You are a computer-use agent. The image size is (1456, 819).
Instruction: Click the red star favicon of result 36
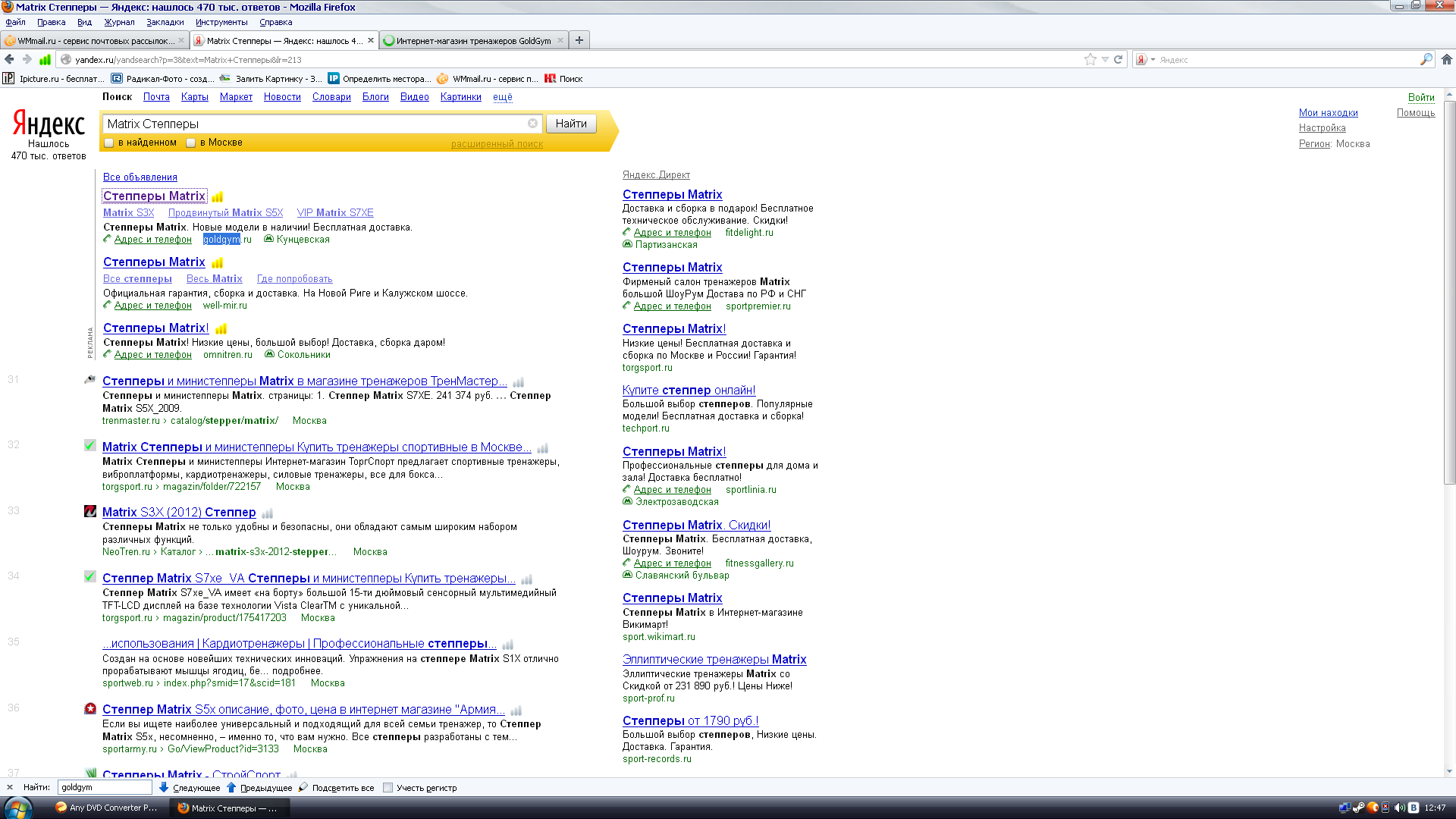[x=90, y=708]
